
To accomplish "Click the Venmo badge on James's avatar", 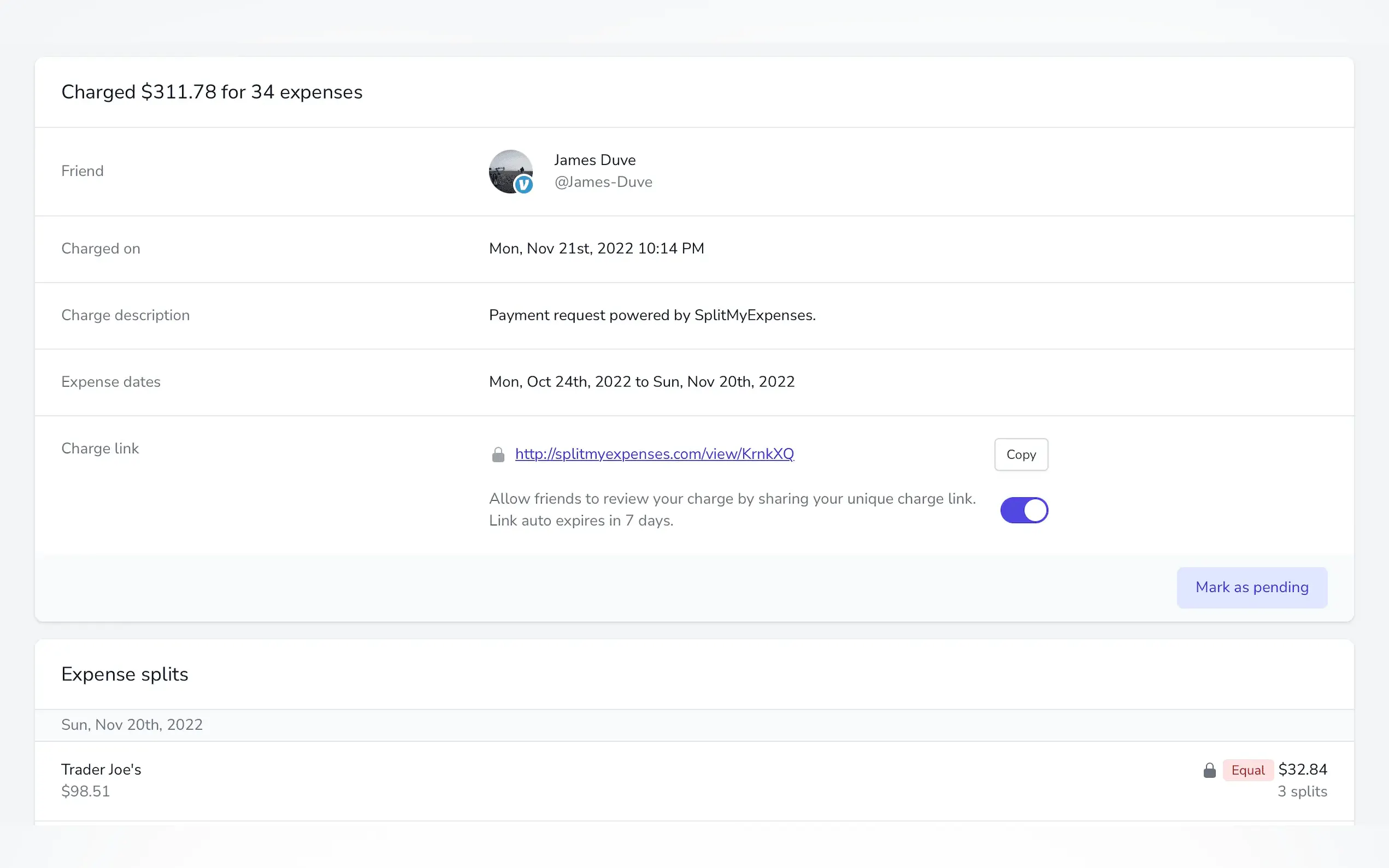I will point(523,184).
